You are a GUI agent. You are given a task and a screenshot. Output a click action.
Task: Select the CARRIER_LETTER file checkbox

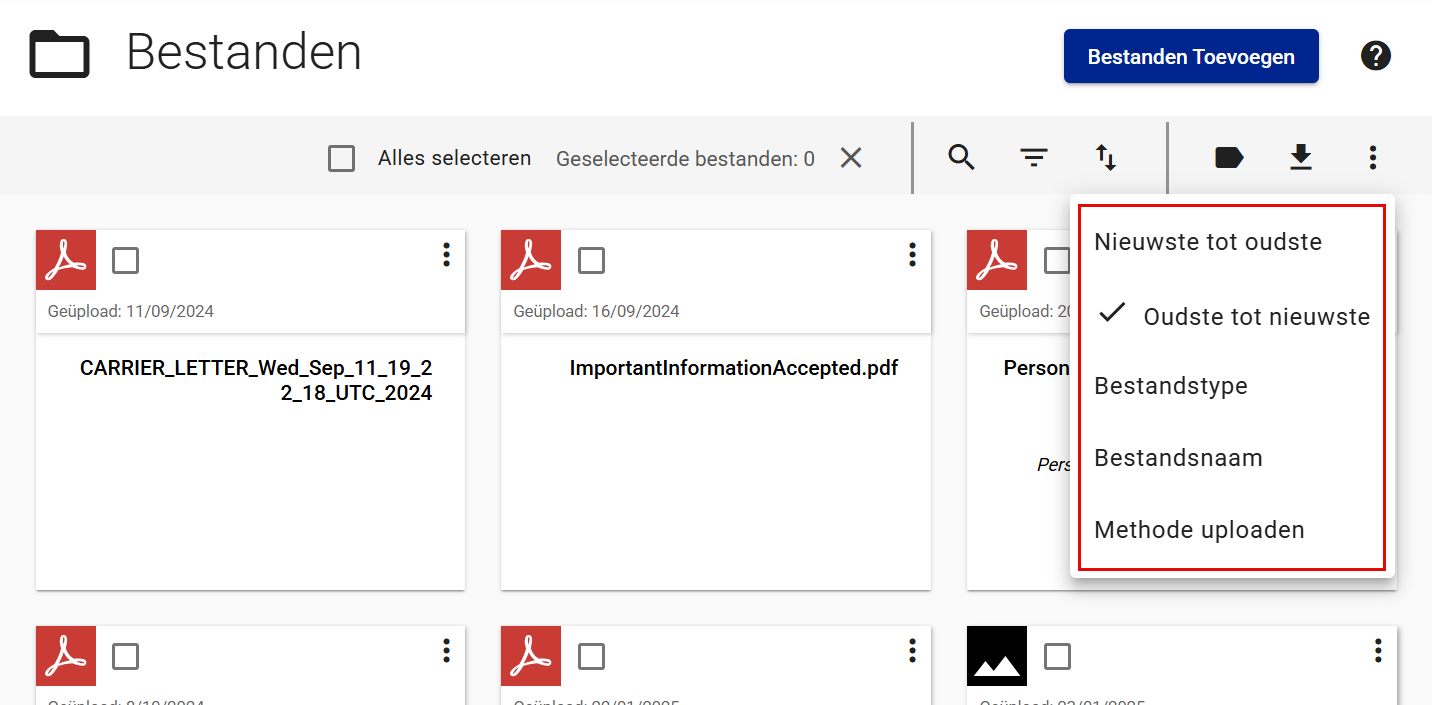pos(126,261)
